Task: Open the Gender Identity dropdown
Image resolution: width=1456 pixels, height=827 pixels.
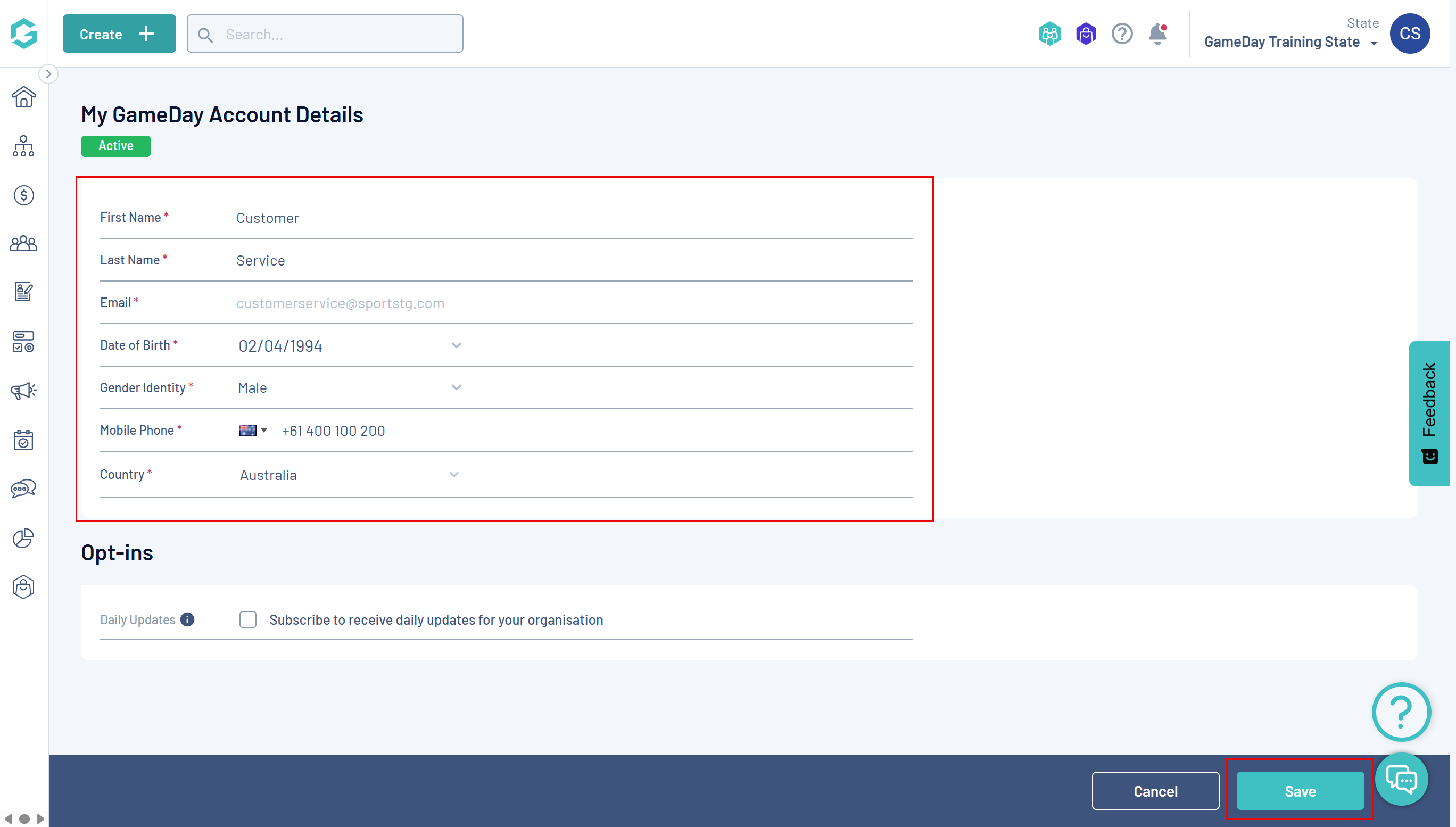Action: (456, 388)
